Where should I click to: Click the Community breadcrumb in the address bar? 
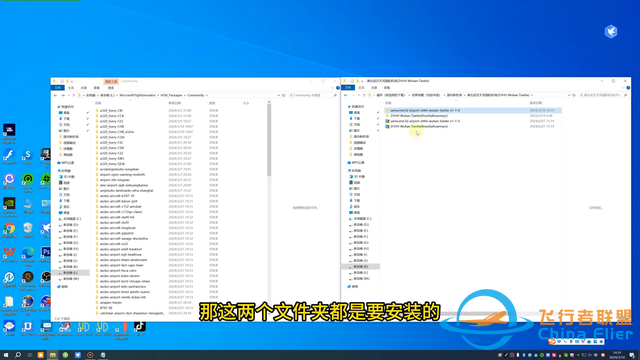196,95
